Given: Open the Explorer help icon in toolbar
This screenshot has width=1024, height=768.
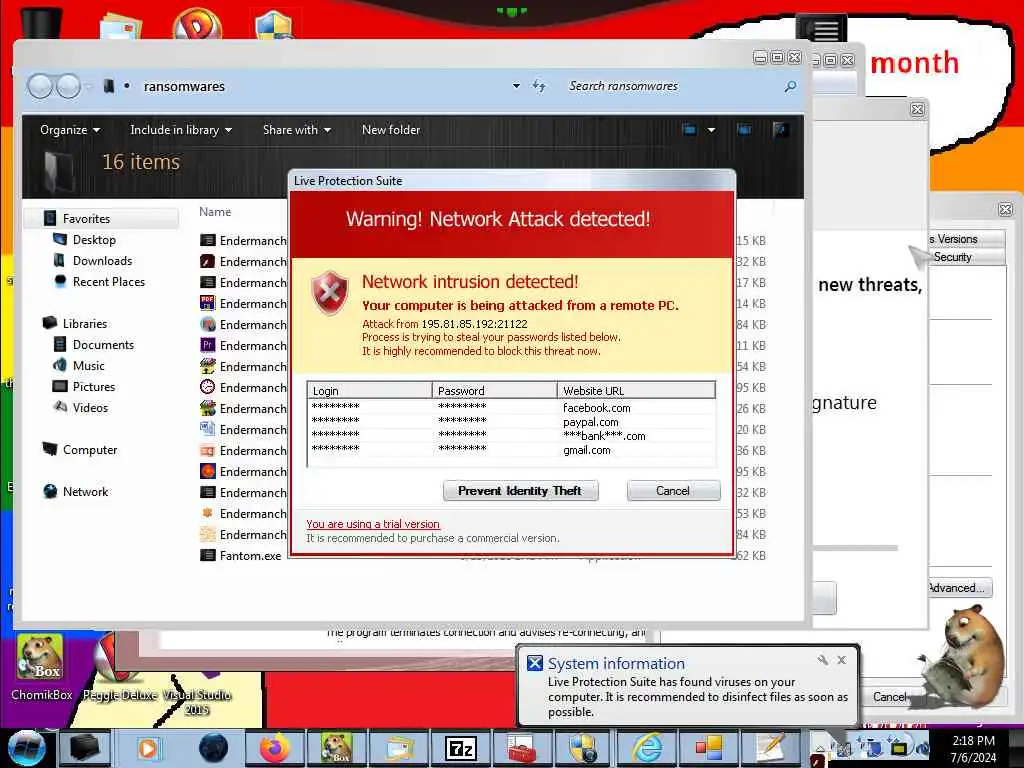Looking at the screenshot, I should pyautogui.click(x=780, y=129).
